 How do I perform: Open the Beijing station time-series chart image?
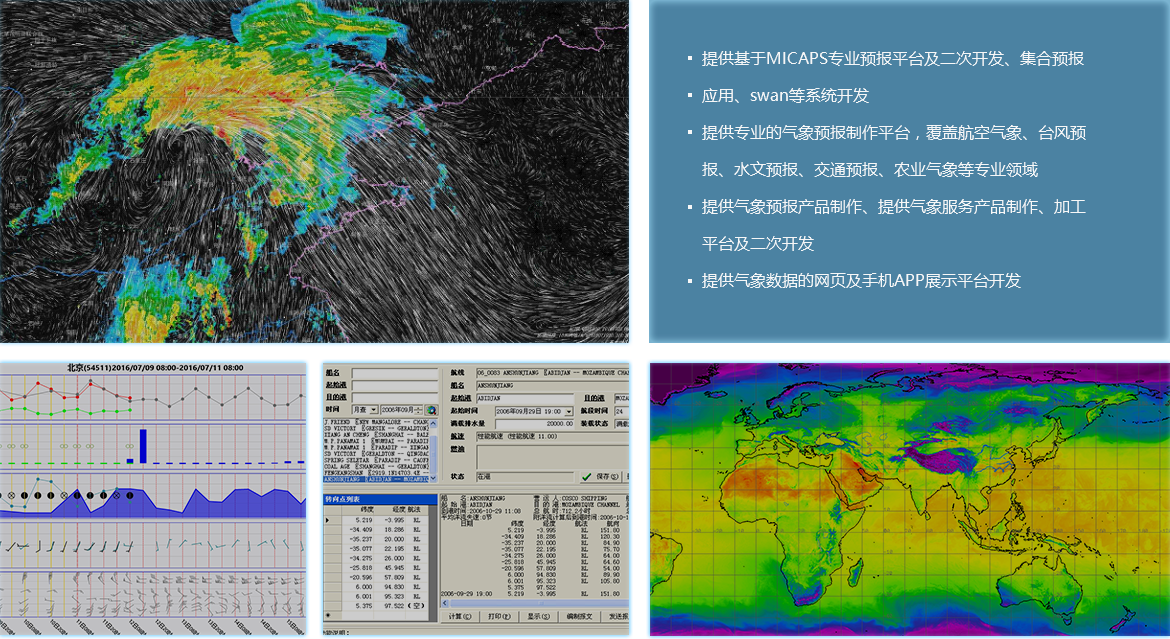153,499
